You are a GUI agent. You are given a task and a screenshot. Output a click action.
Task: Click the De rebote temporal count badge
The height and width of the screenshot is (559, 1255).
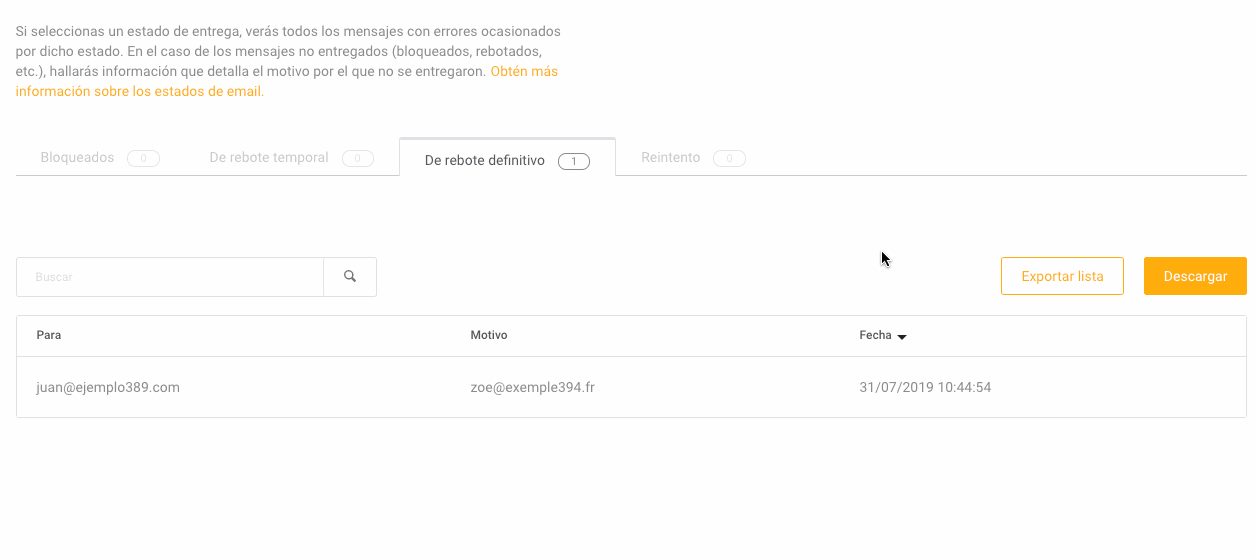click(x=358, y=158)
